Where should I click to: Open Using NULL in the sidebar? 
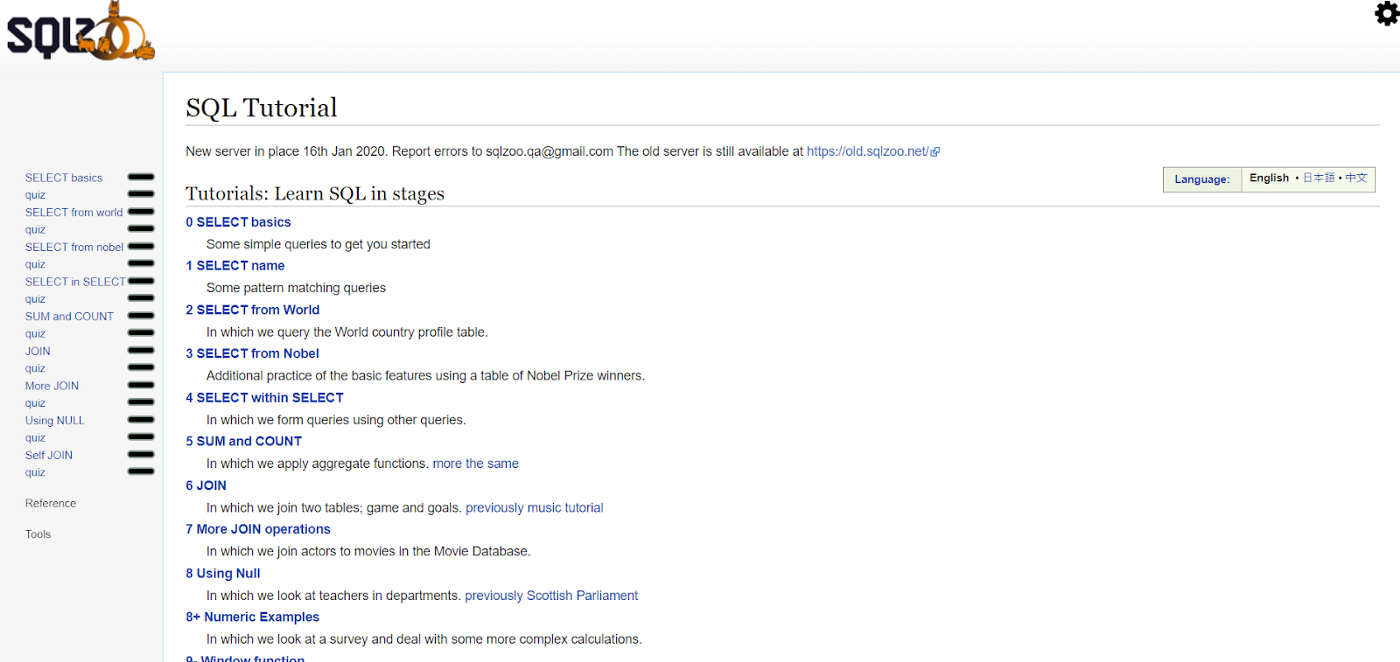click(x=55, y=421)
